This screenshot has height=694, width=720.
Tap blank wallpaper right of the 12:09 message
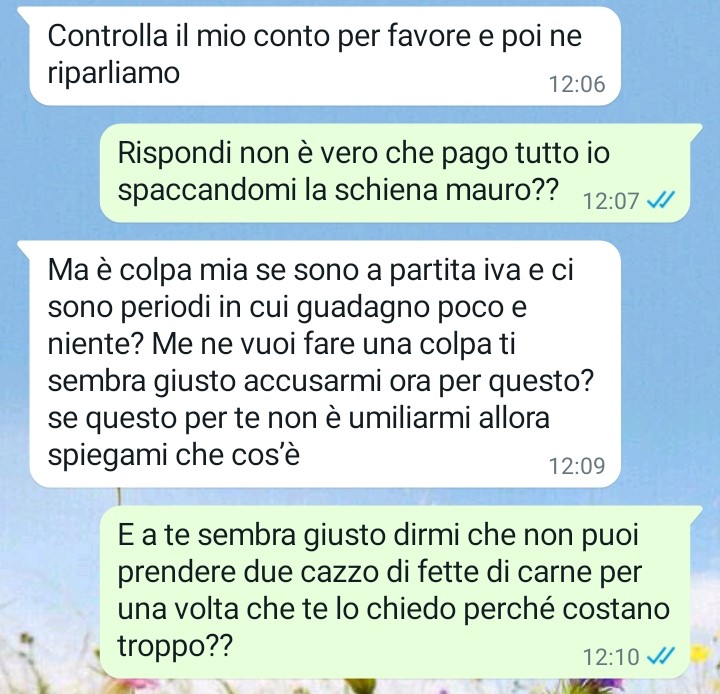[670, 364]
